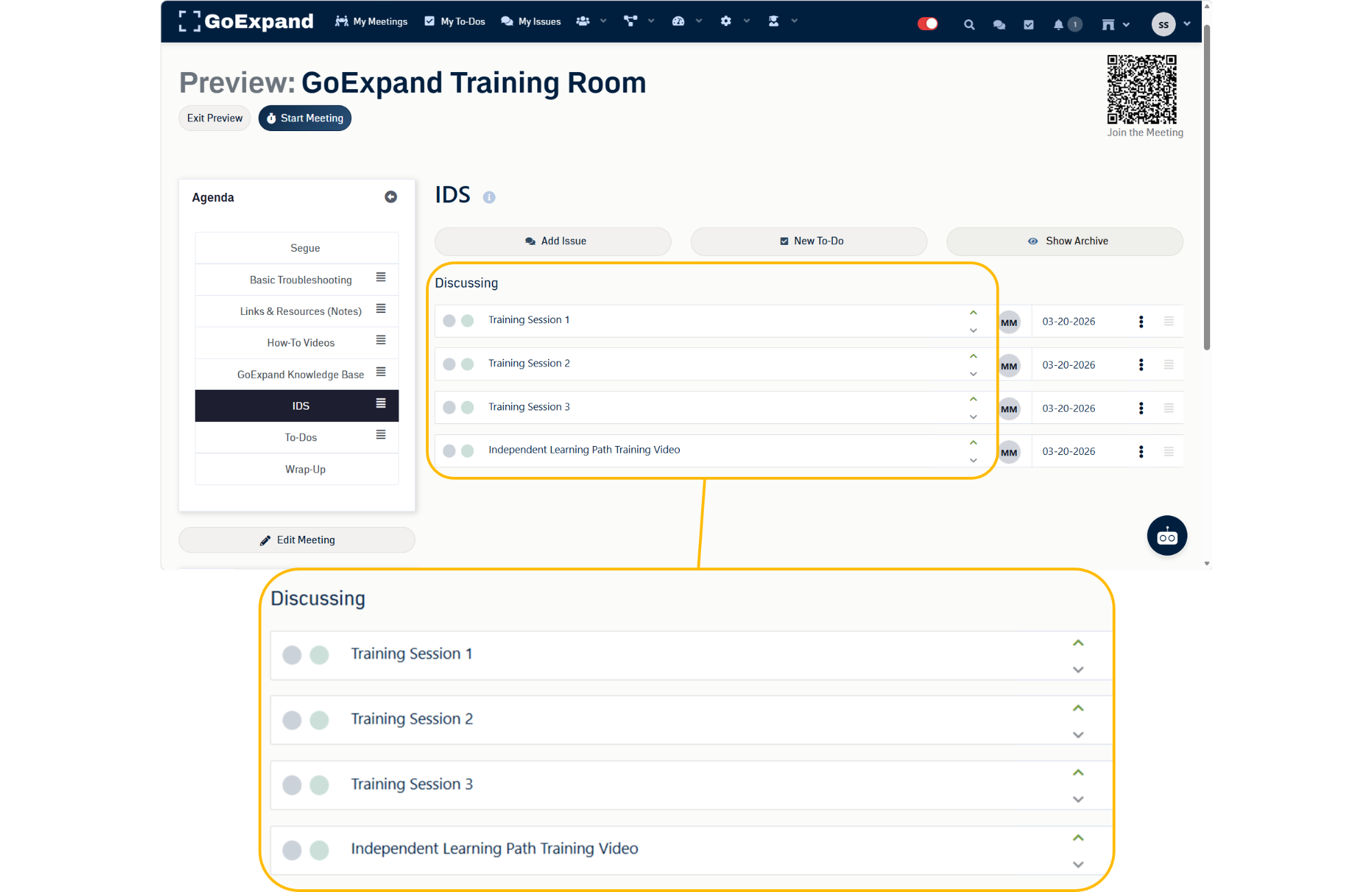The image size is (1372, 892).
Task: Collapse the Agenda panel arrow icon
Action: (391, 197)
